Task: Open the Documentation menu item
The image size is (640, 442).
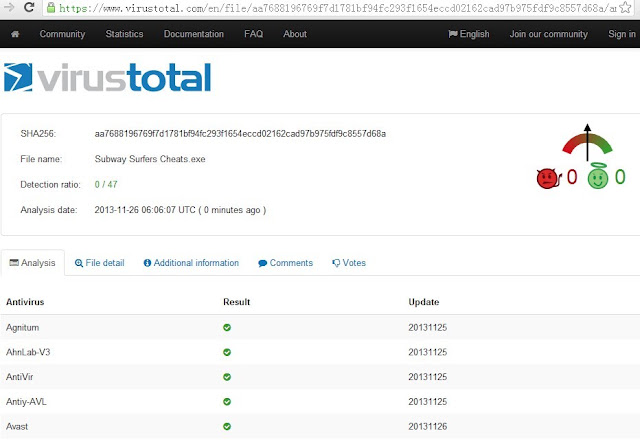Action: coord(194,34)
